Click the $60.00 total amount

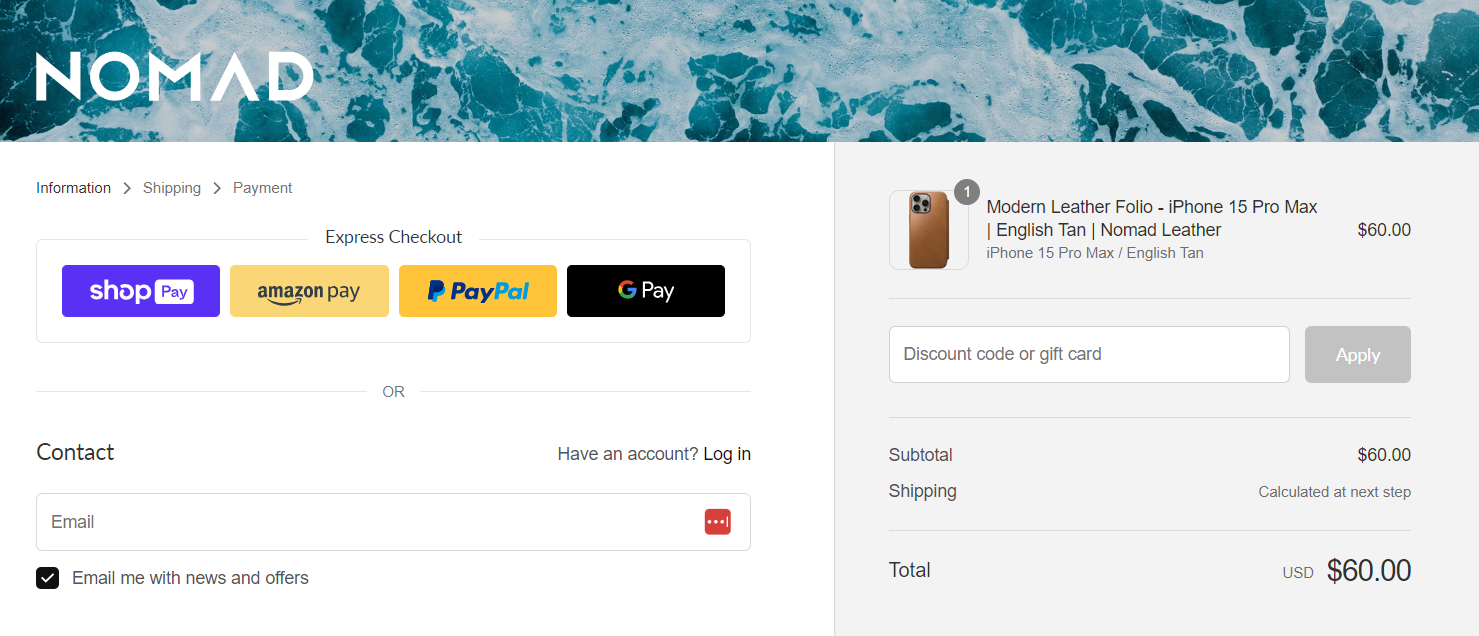(x=1368, y=570)
